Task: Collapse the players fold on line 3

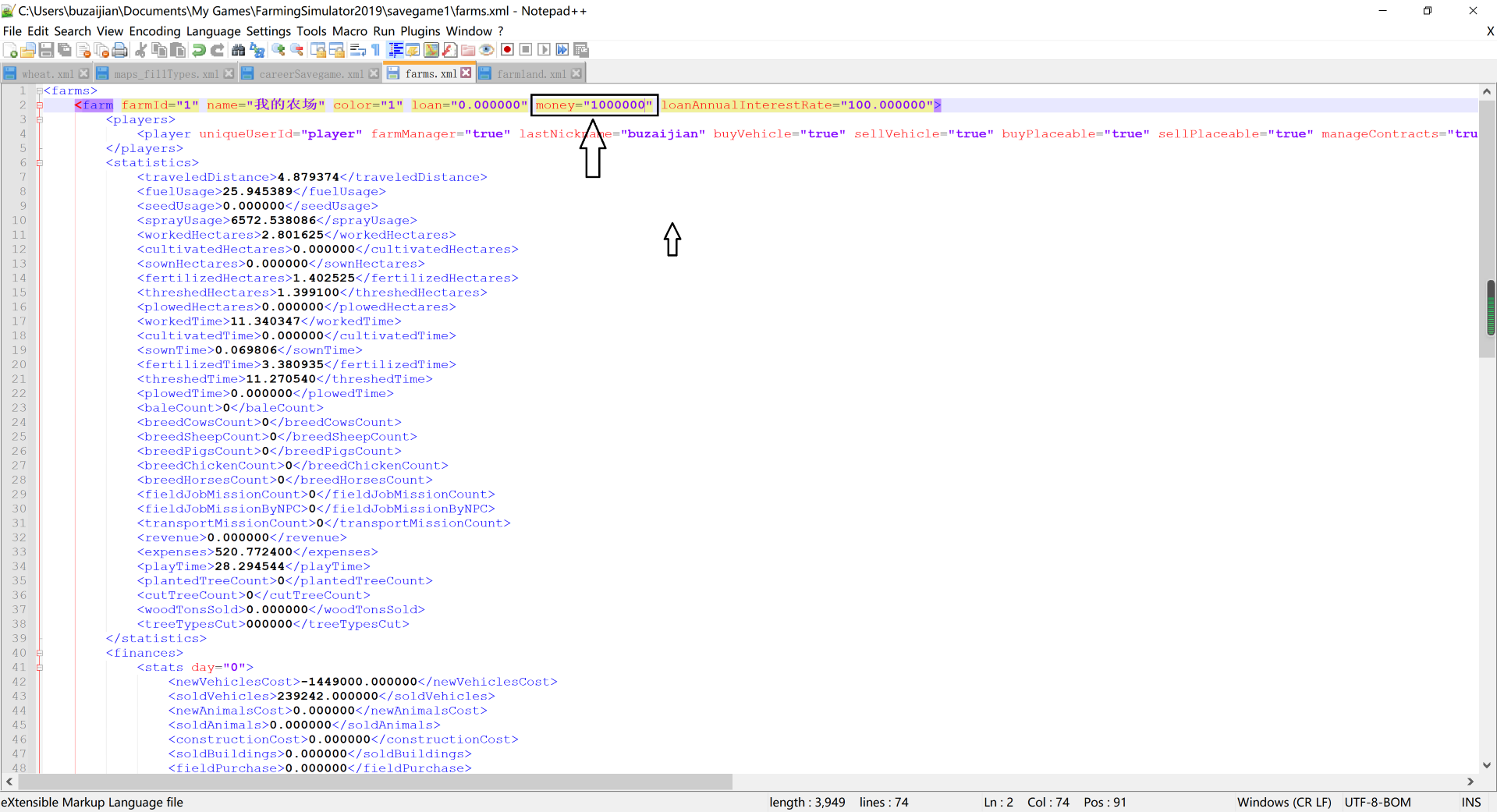Action: 39,120
